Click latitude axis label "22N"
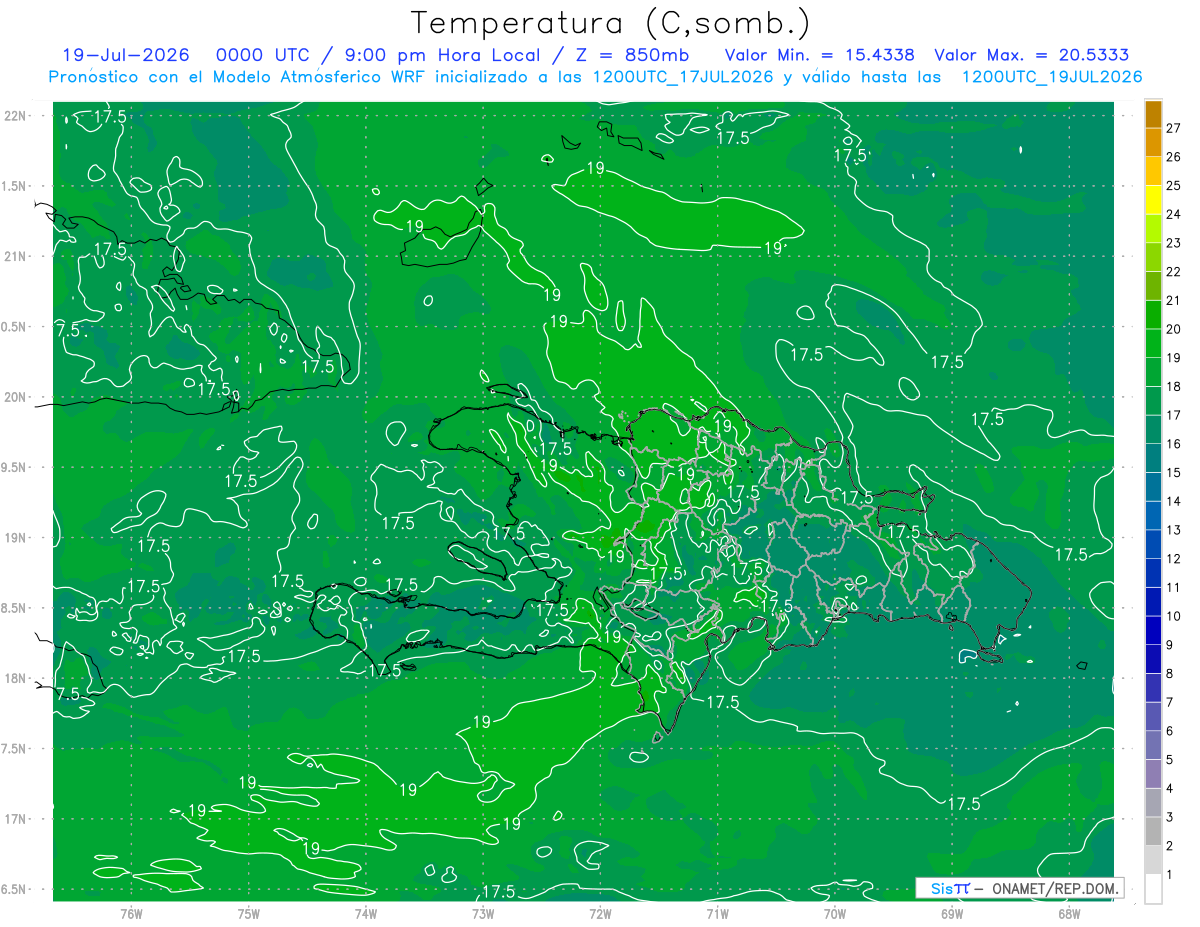 coord(17,115)
